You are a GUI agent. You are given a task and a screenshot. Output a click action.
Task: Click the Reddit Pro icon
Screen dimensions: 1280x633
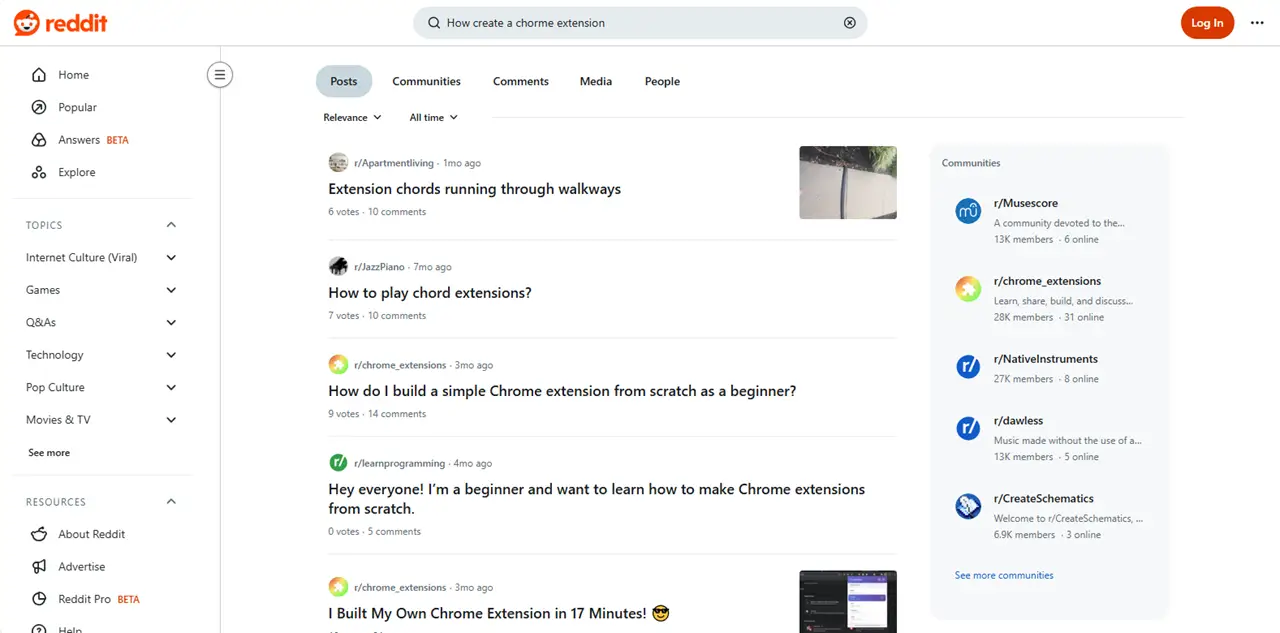pyautogui.click(x=39, y=599)
